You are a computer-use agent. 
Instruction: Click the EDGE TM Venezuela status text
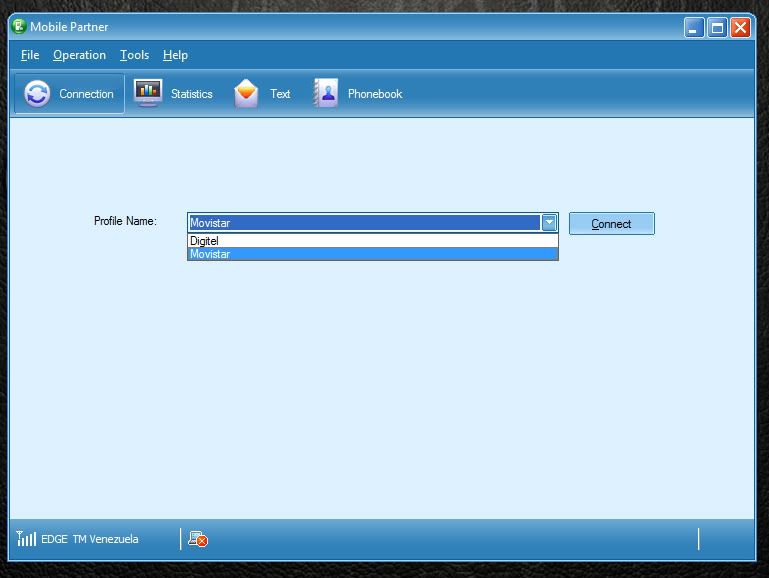click(x=90, y=539)
